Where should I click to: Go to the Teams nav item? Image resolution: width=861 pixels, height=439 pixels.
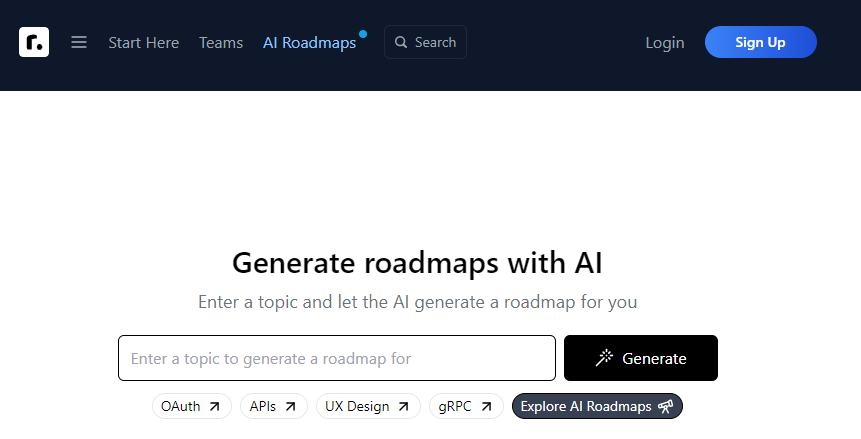[221, 42]
